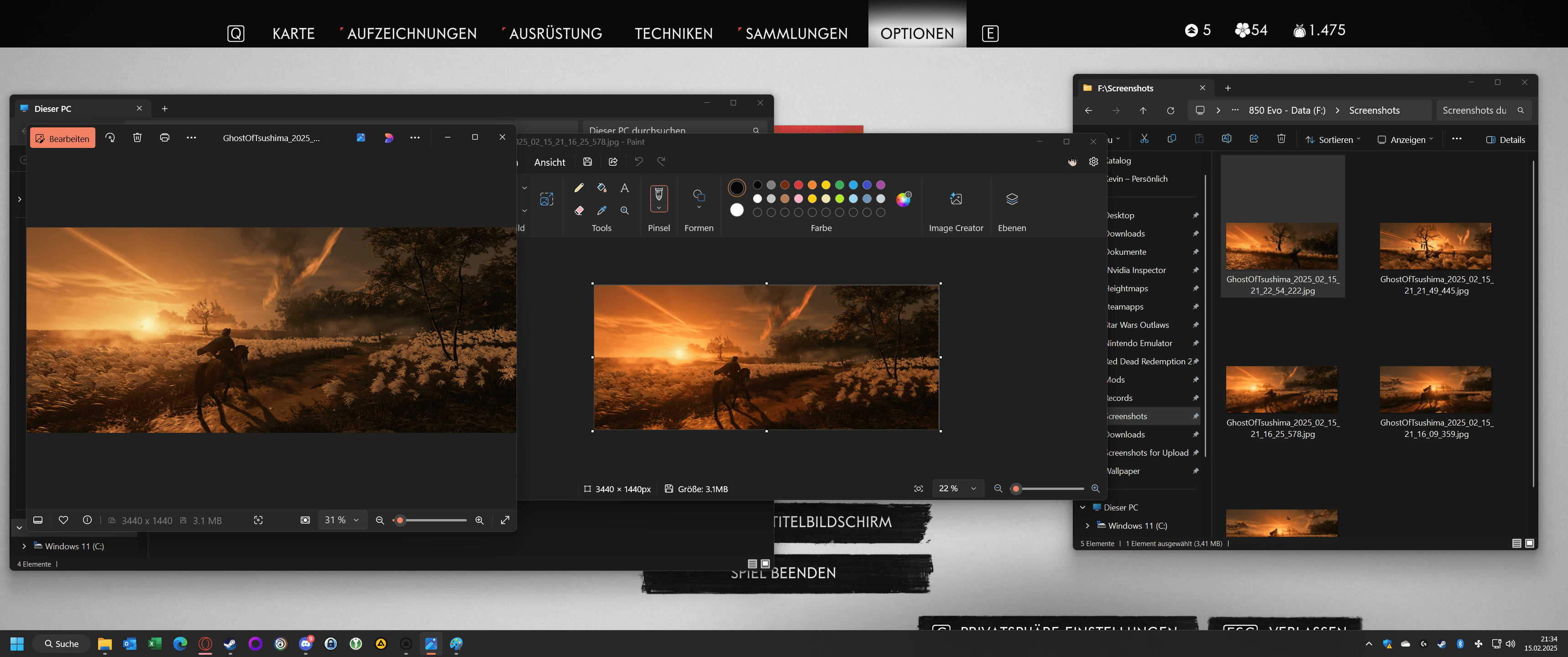Expand Windows 11 (C:) in Screenshots Explorer tree
This screenshot has height=657, width=1568.
pyautogui.click(x=1087, y=526)
